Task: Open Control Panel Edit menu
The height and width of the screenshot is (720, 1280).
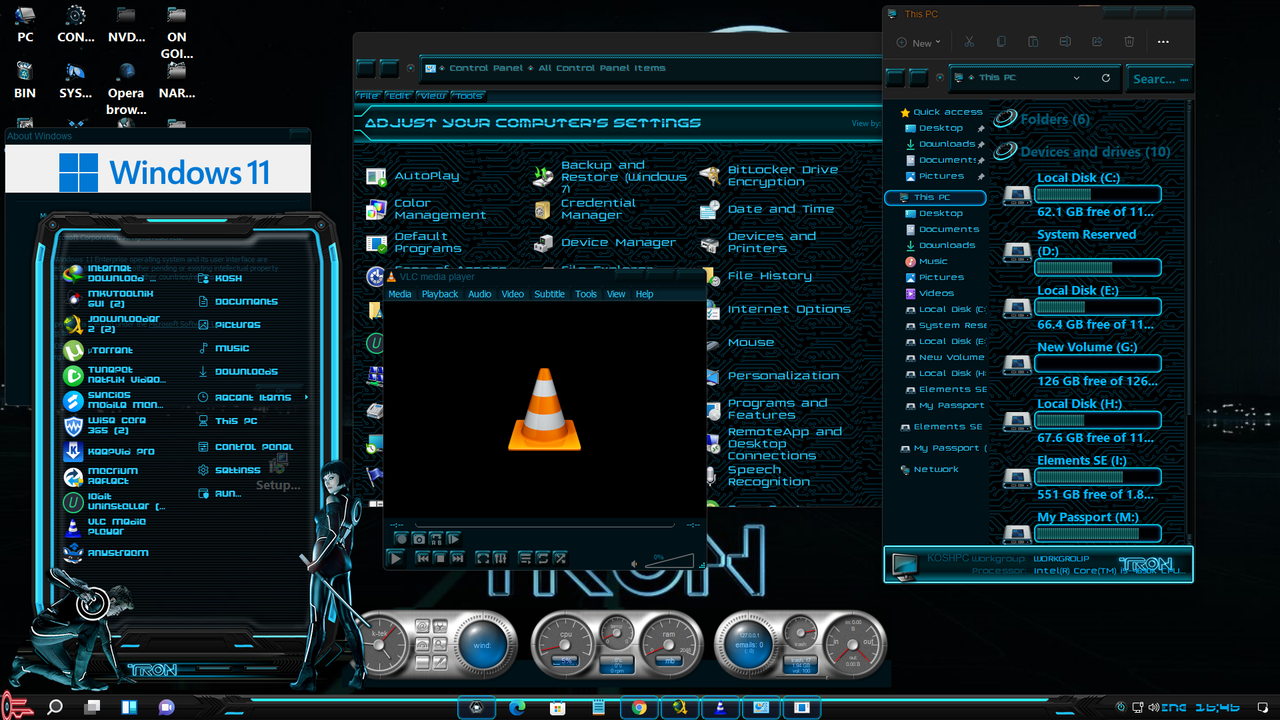Action: pos(400,96)
